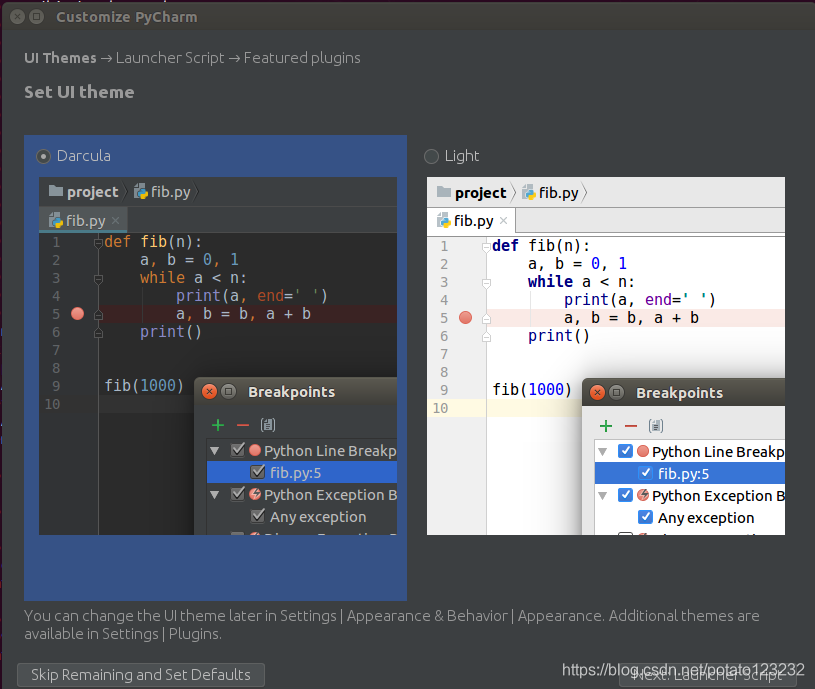Click the red breakpoint dot on line 5
Viewport: 815px width, 689px height.
coord(77,313)
